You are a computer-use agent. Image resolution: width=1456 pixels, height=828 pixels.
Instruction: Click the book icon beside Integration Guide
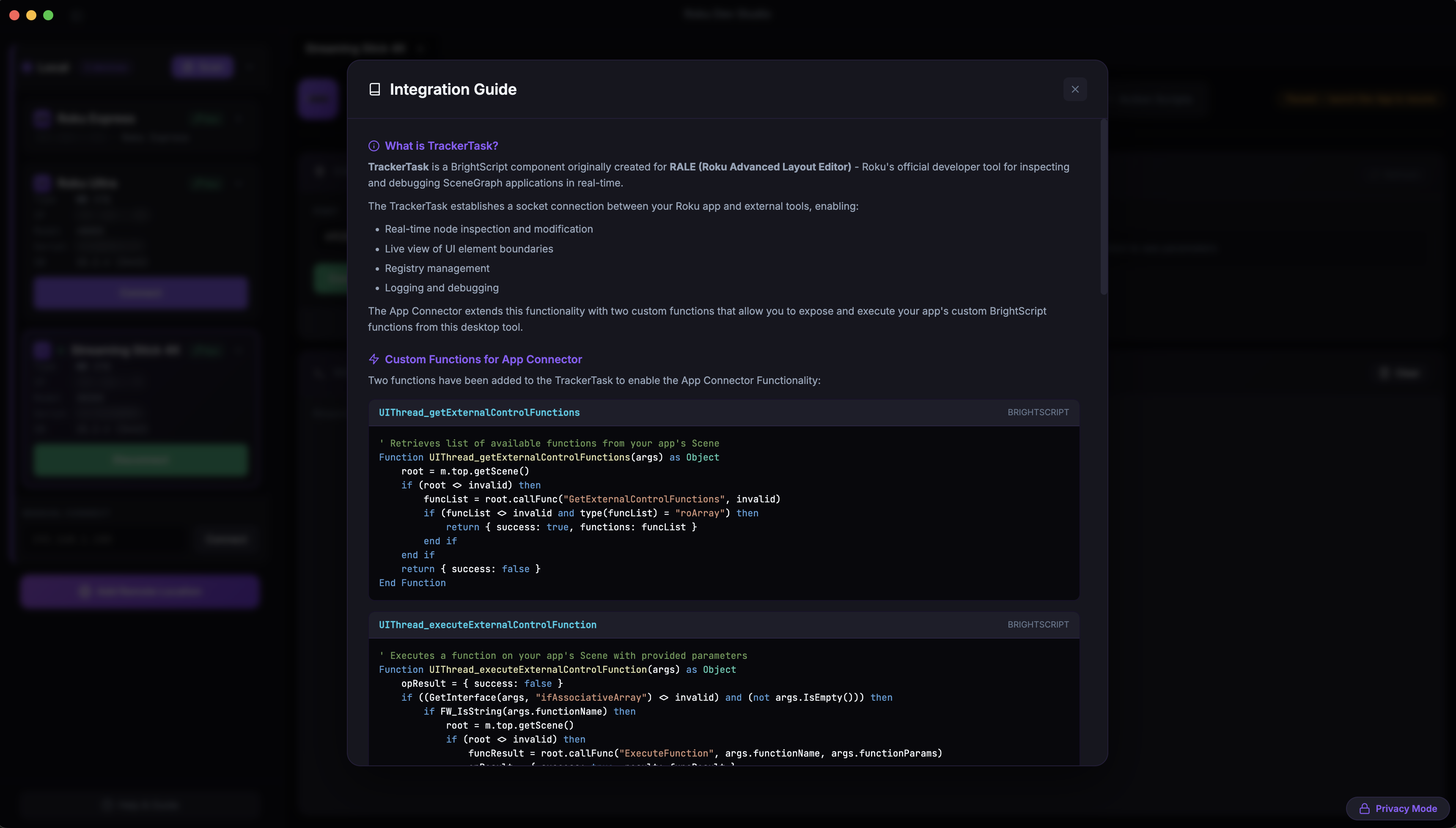374,89
